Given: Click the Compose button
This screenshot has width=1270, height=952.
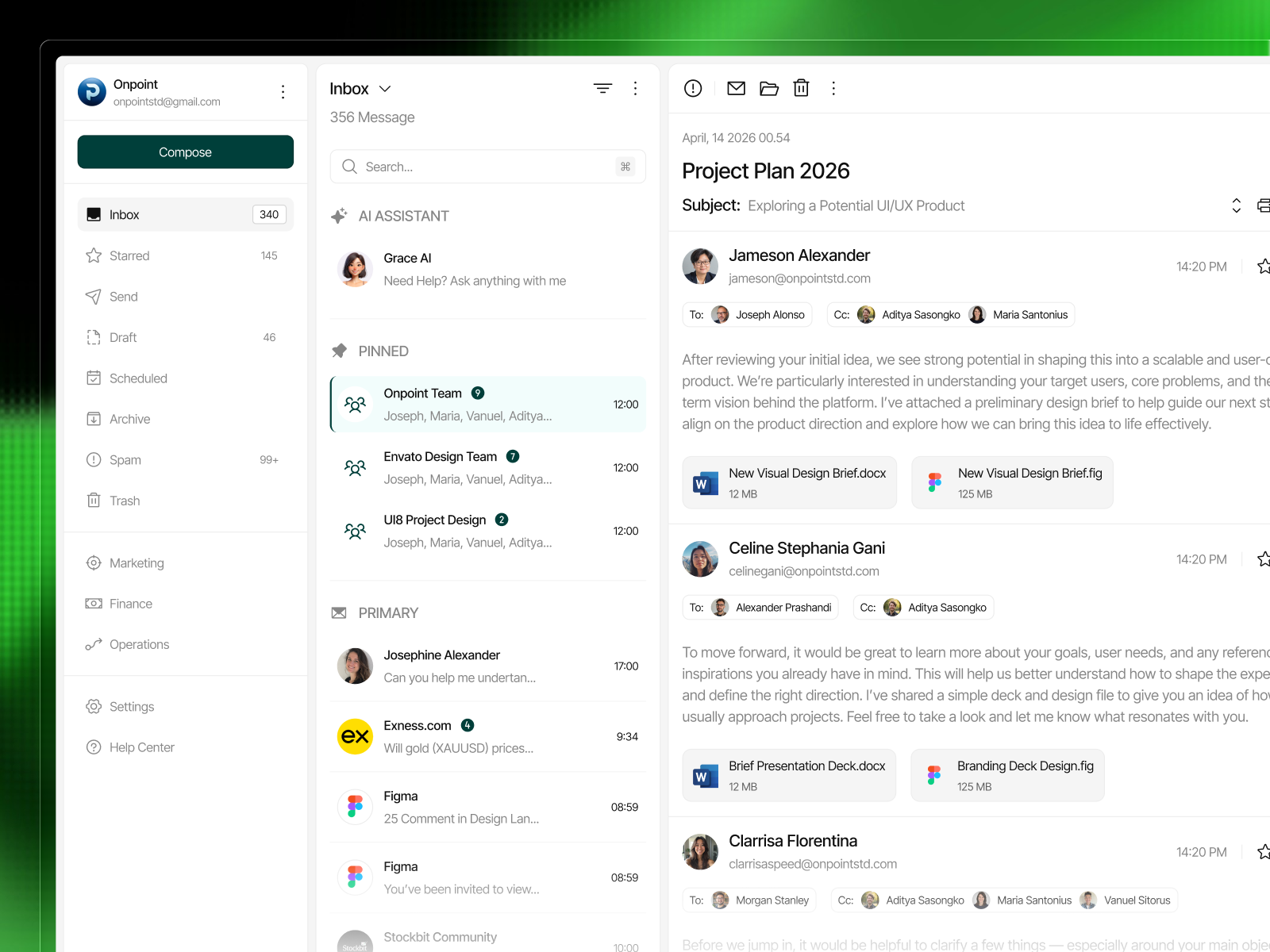Looking at the screenshot, I should click(x=185, y=152).
